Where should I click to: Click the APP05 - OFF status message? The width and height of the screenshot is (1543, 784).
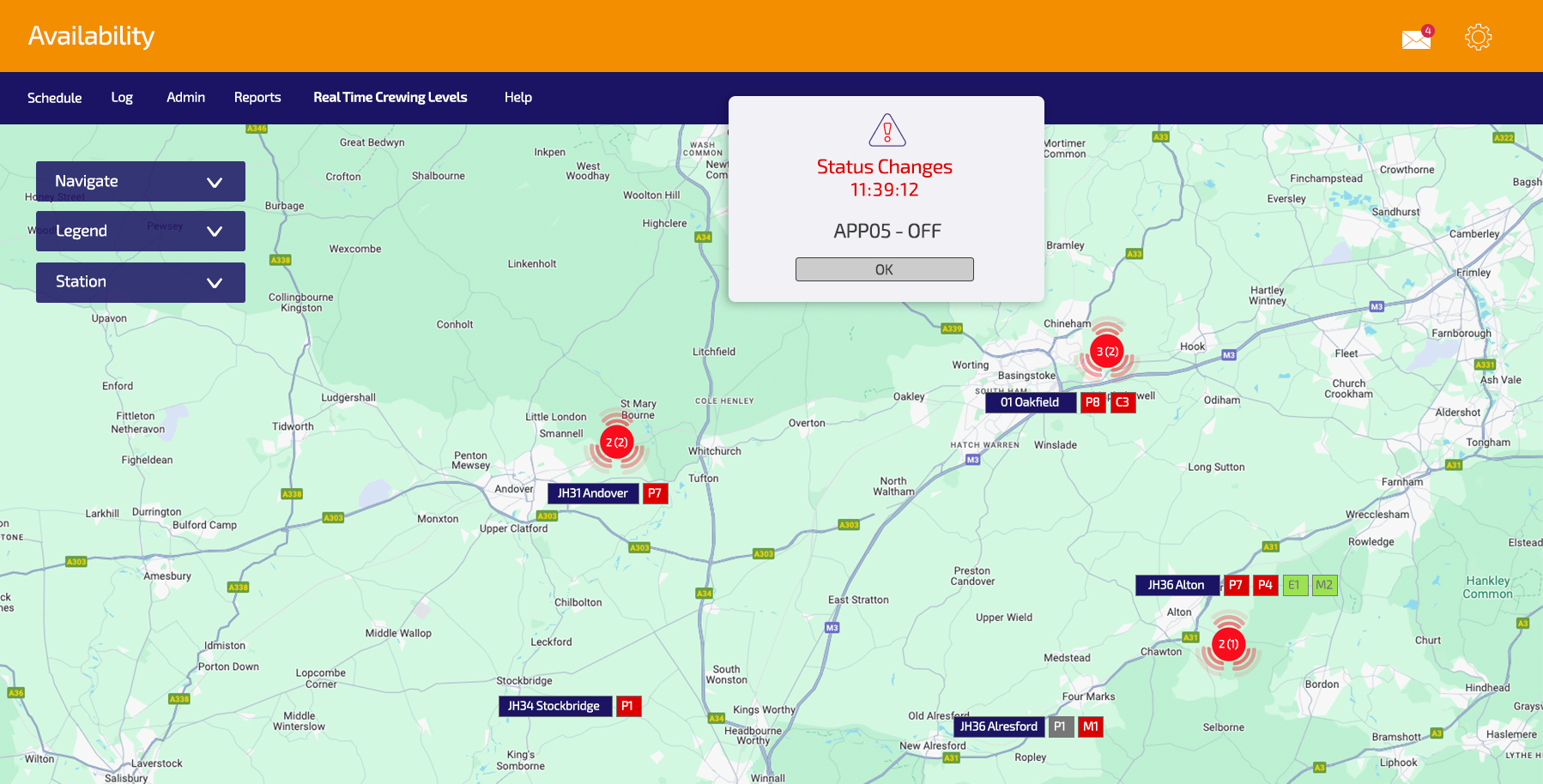point(887,231)
